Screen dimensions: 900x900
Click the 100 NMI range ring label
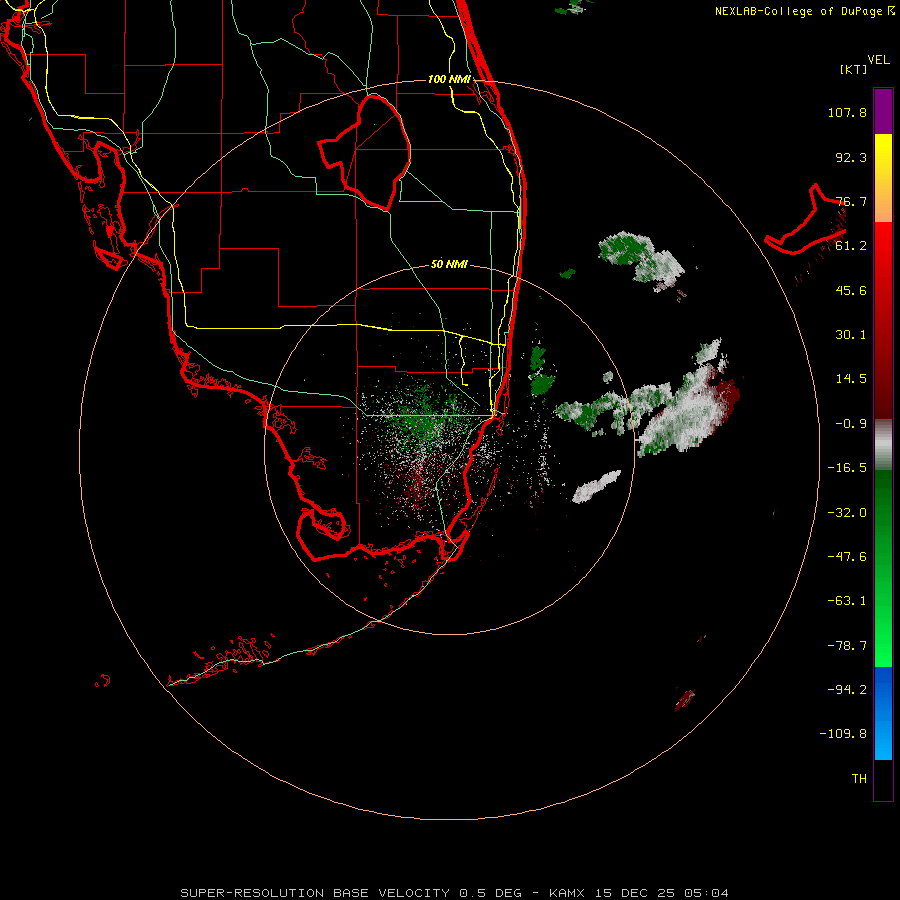(449, 79)
